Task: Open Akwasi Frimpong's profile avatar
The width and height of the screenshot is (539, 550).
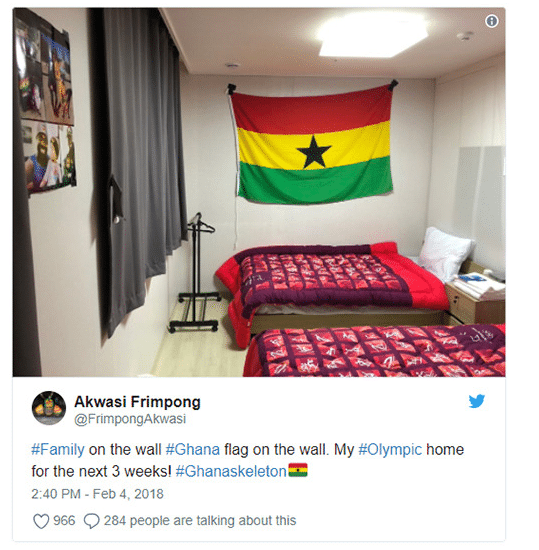Action: pos(49,408)
